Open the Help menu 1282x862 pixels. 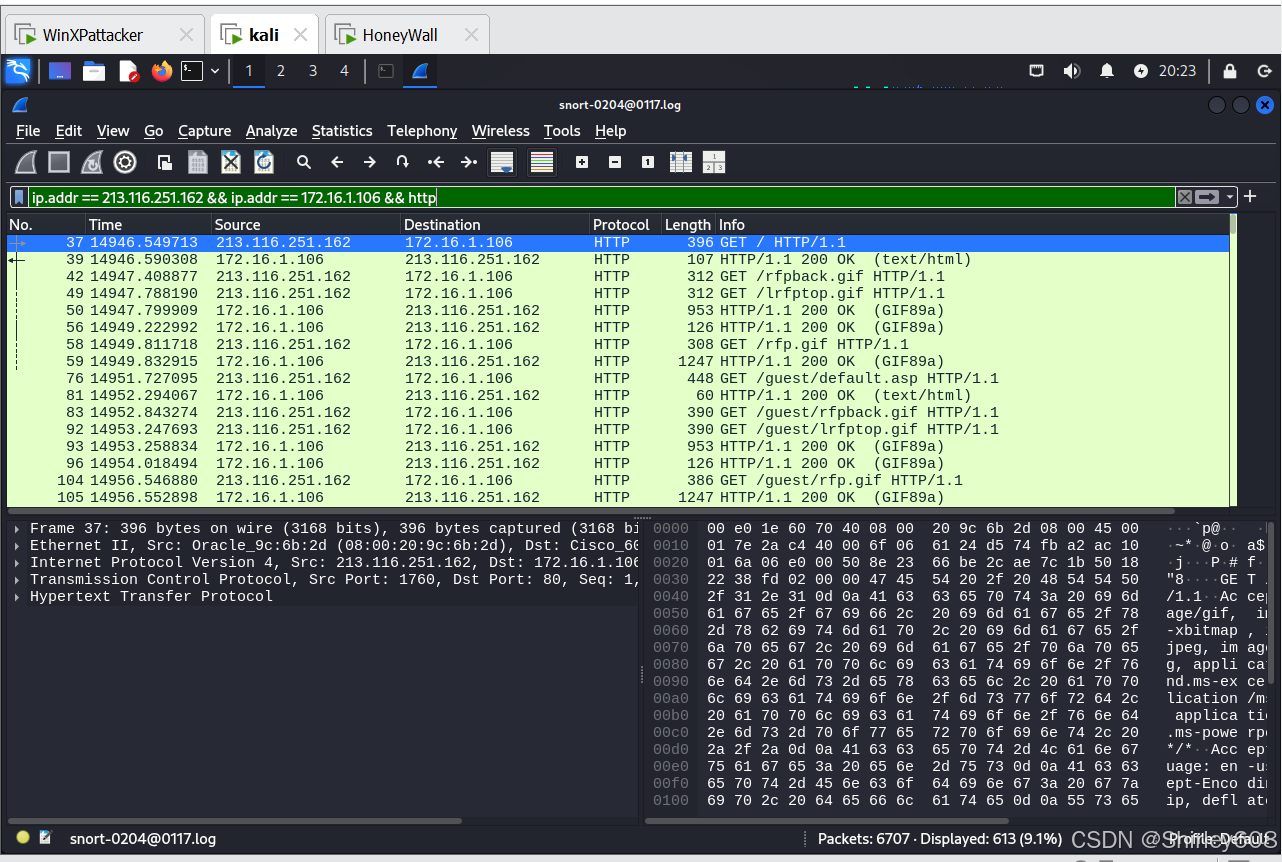coord(611,131)
